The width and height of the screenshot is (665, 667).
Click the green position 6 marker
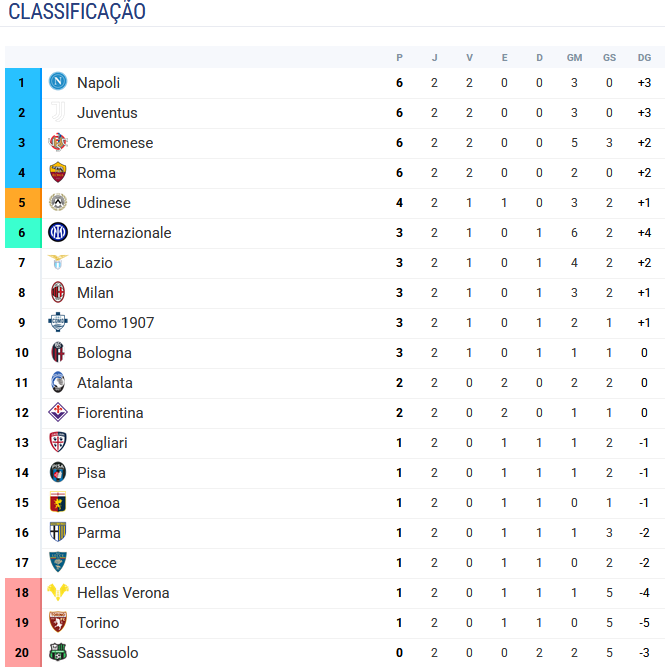click(23, 233)
